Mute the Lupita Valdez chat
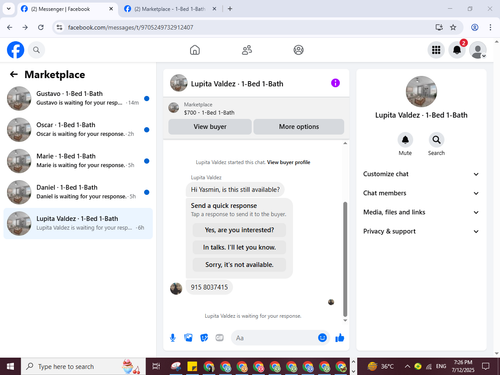 (405, 140)
